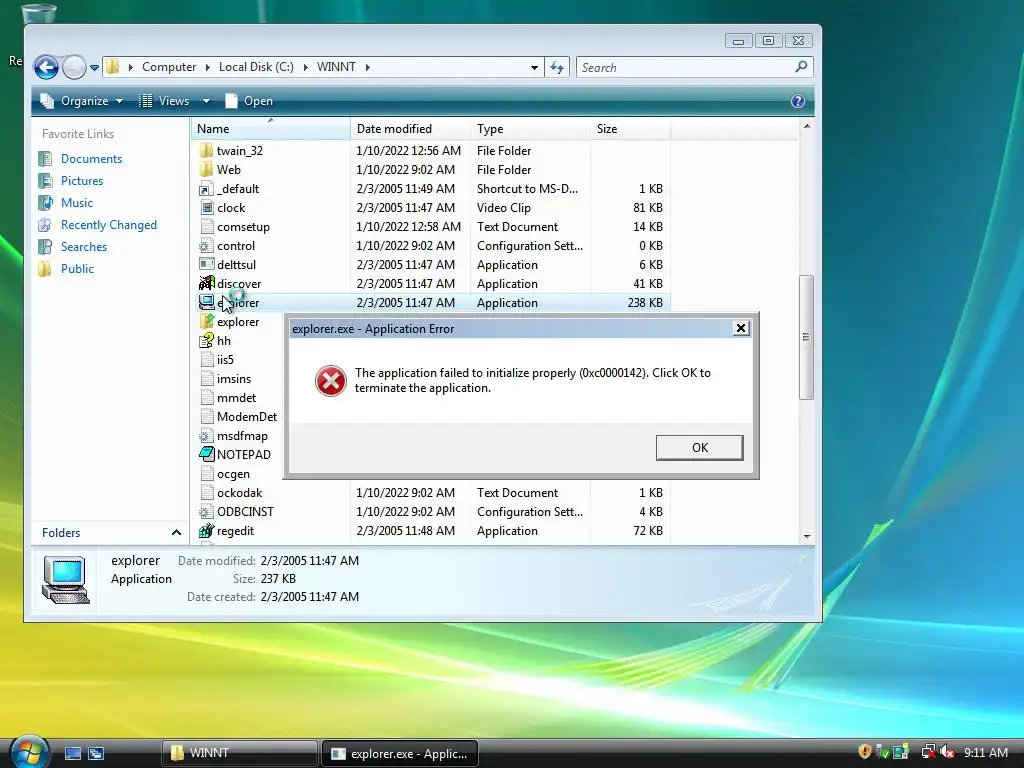Sort by Date modified column header

coord(410,129)
